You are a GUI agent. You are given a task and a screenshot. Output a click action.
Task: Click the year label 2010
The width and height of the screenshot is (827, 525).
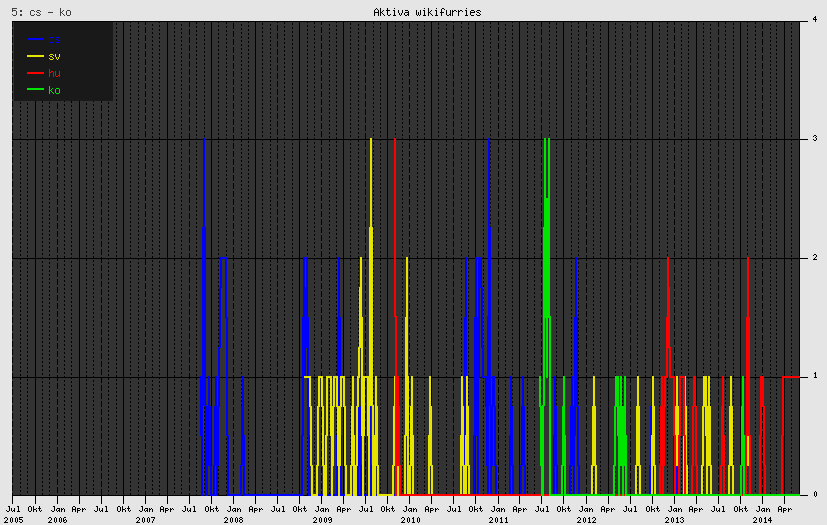pyautogui.click(x=410, y=520)
